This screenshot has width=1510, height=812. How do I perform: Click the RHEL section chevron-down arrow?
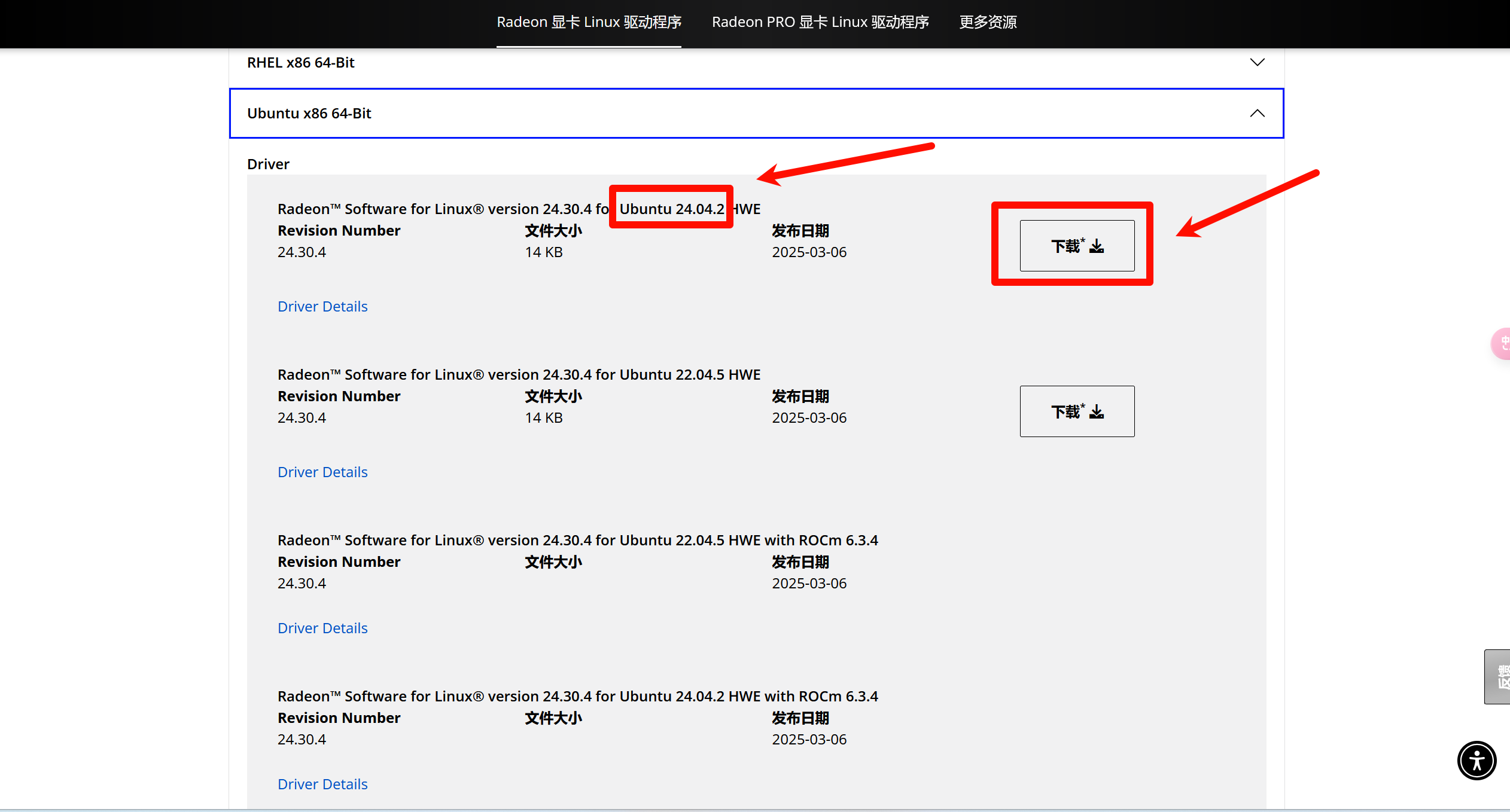click(x=1257, y=62)
